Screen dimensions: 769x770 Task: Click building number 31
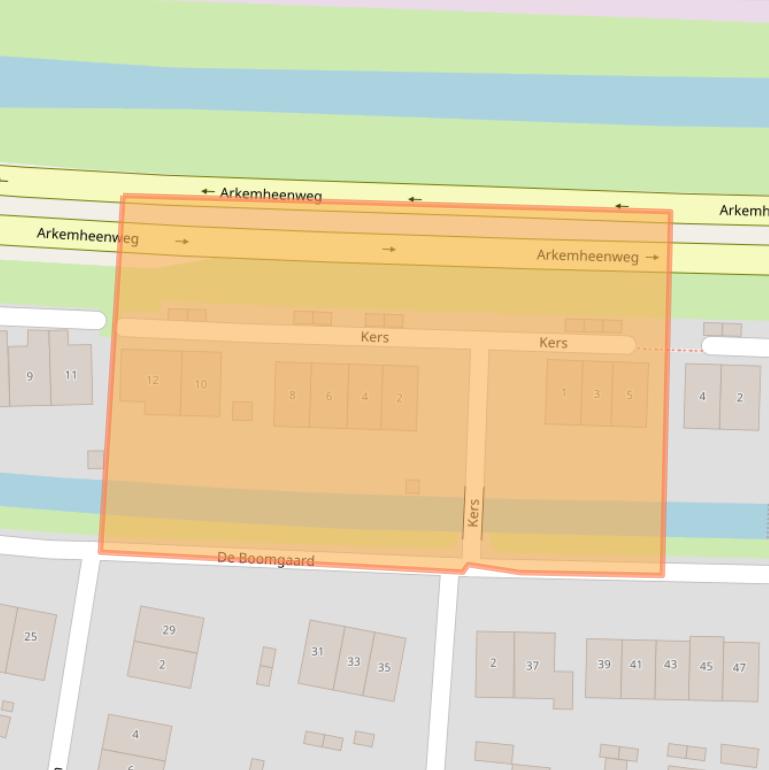(317, 651)
